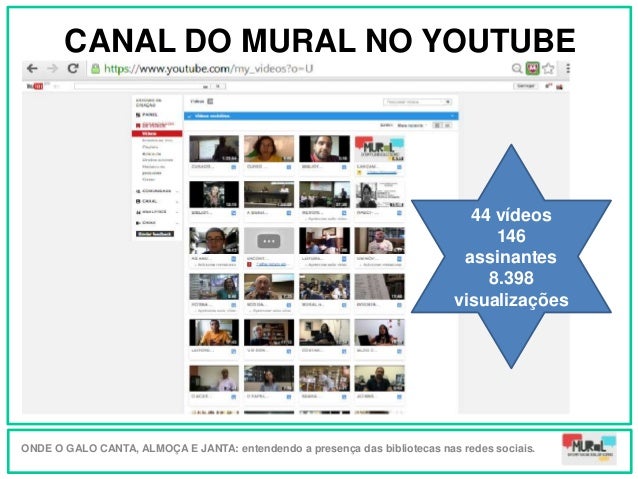The height and width of the screenshot is (479, 638).
Task: Open the thumbnail of the woman in yellow
Action: tap(269, 149)
